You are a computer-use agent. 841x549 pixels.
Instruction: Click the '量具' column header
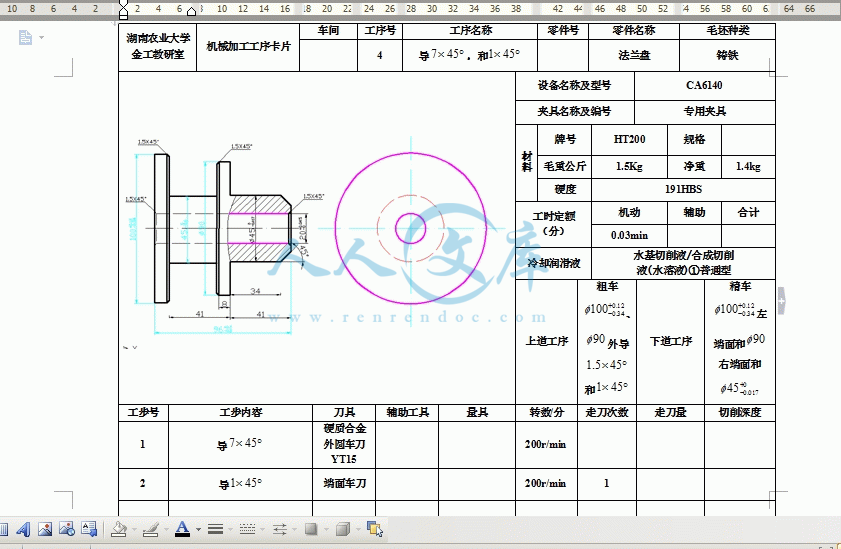tap(477, 412)
